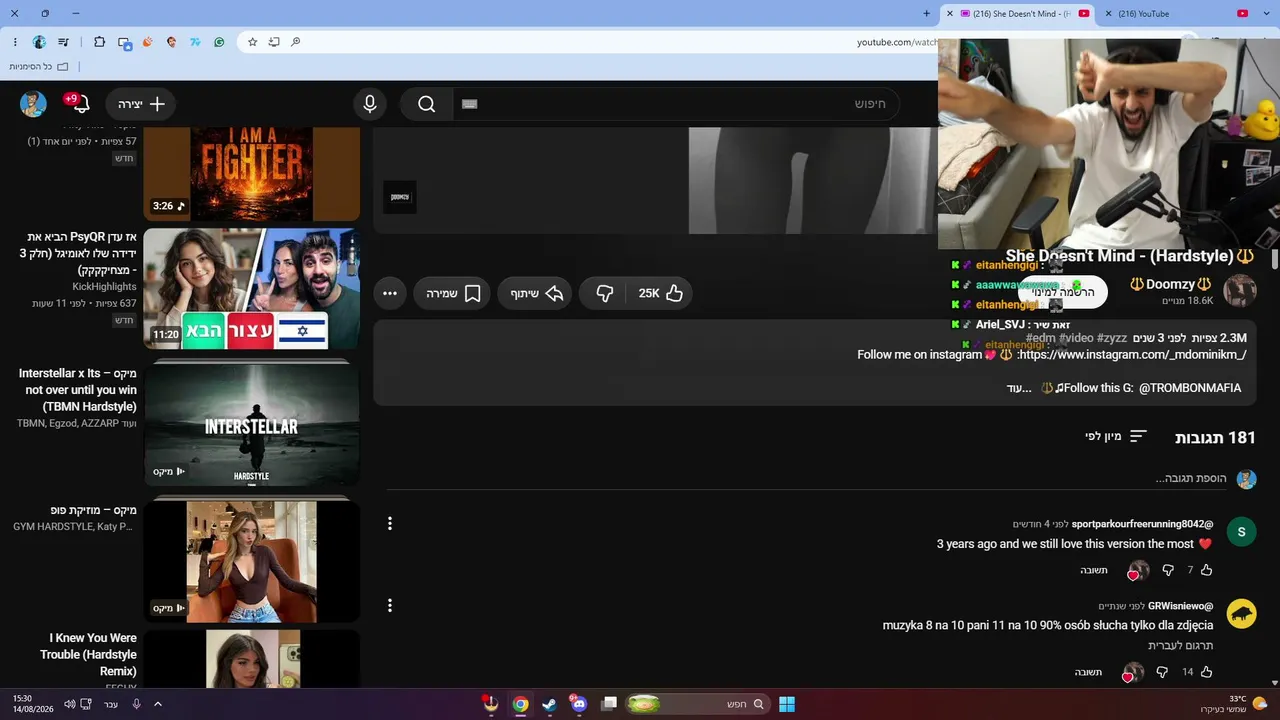Click the install-app icon in address bar
The image size is (1280, 720).
273,42
